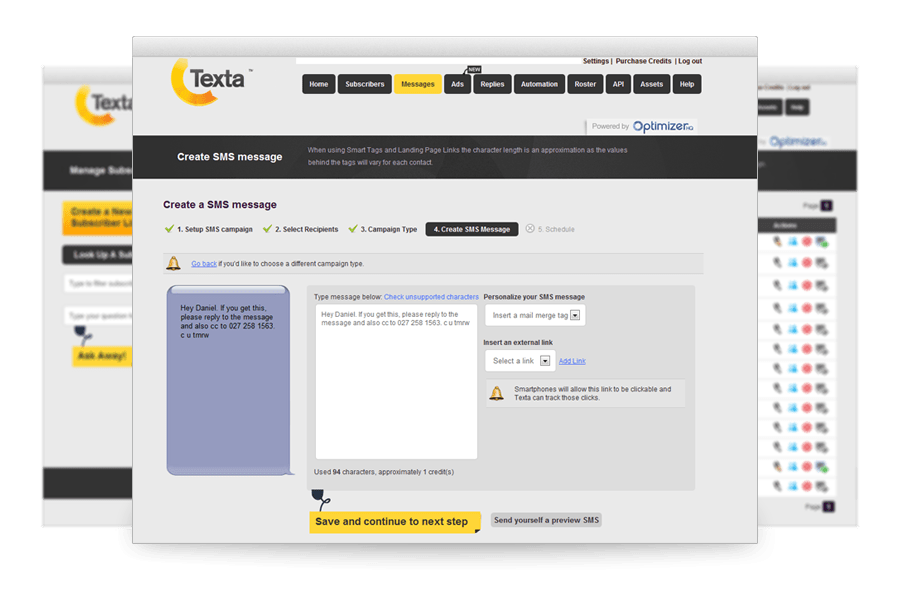Click the purple SMS preview bubble

coord(228,380)
